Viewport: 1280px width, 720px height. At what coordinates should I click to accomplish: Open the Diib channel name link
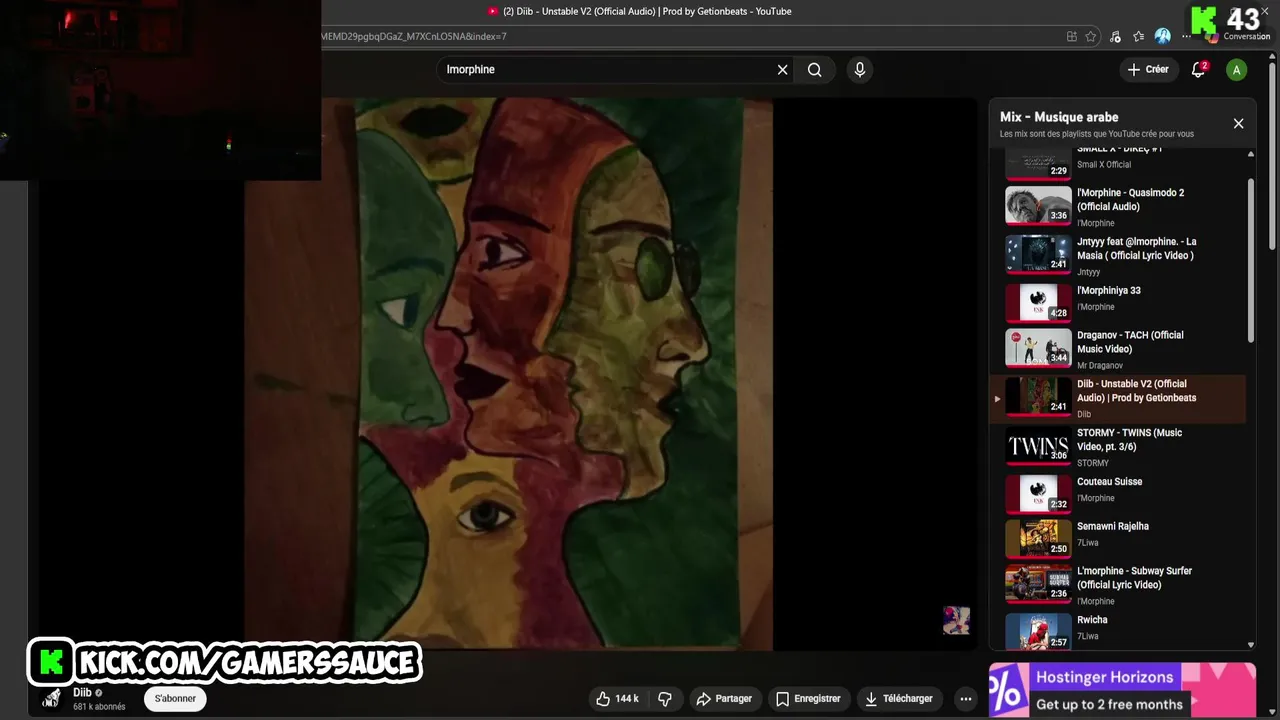[x=82, y=693]
